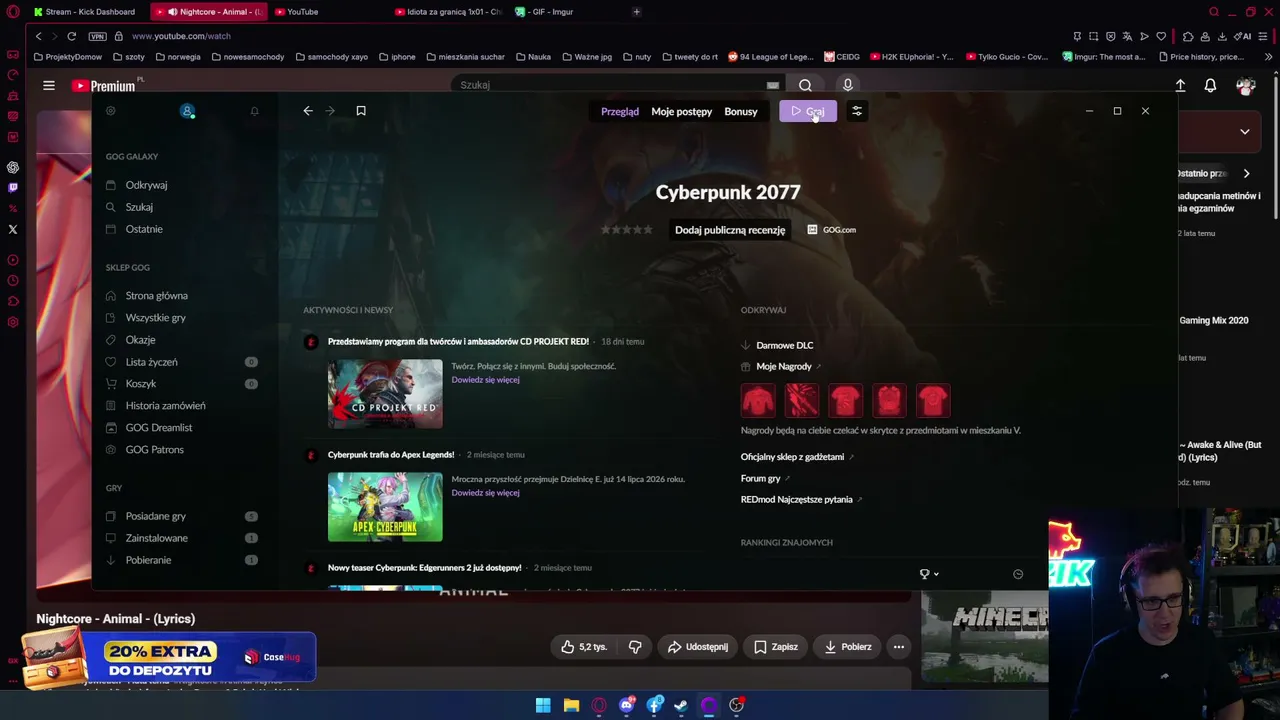Open Steam from the taskbar
The width and height of the screenshot is (1280, 720).
pyautogui.click(x=681, y=705)
